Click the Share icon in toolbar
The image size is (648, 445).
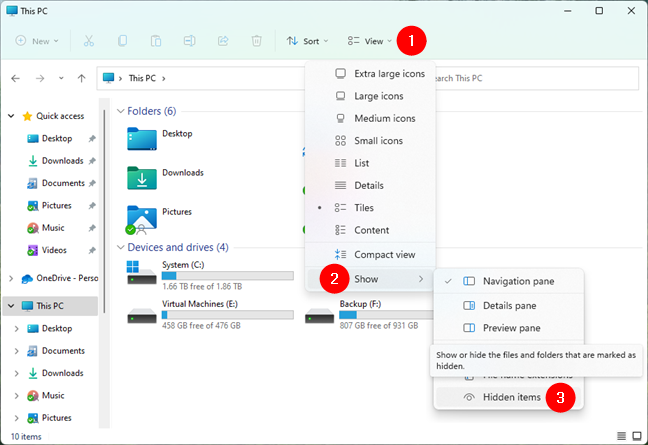tap(223, 41)
